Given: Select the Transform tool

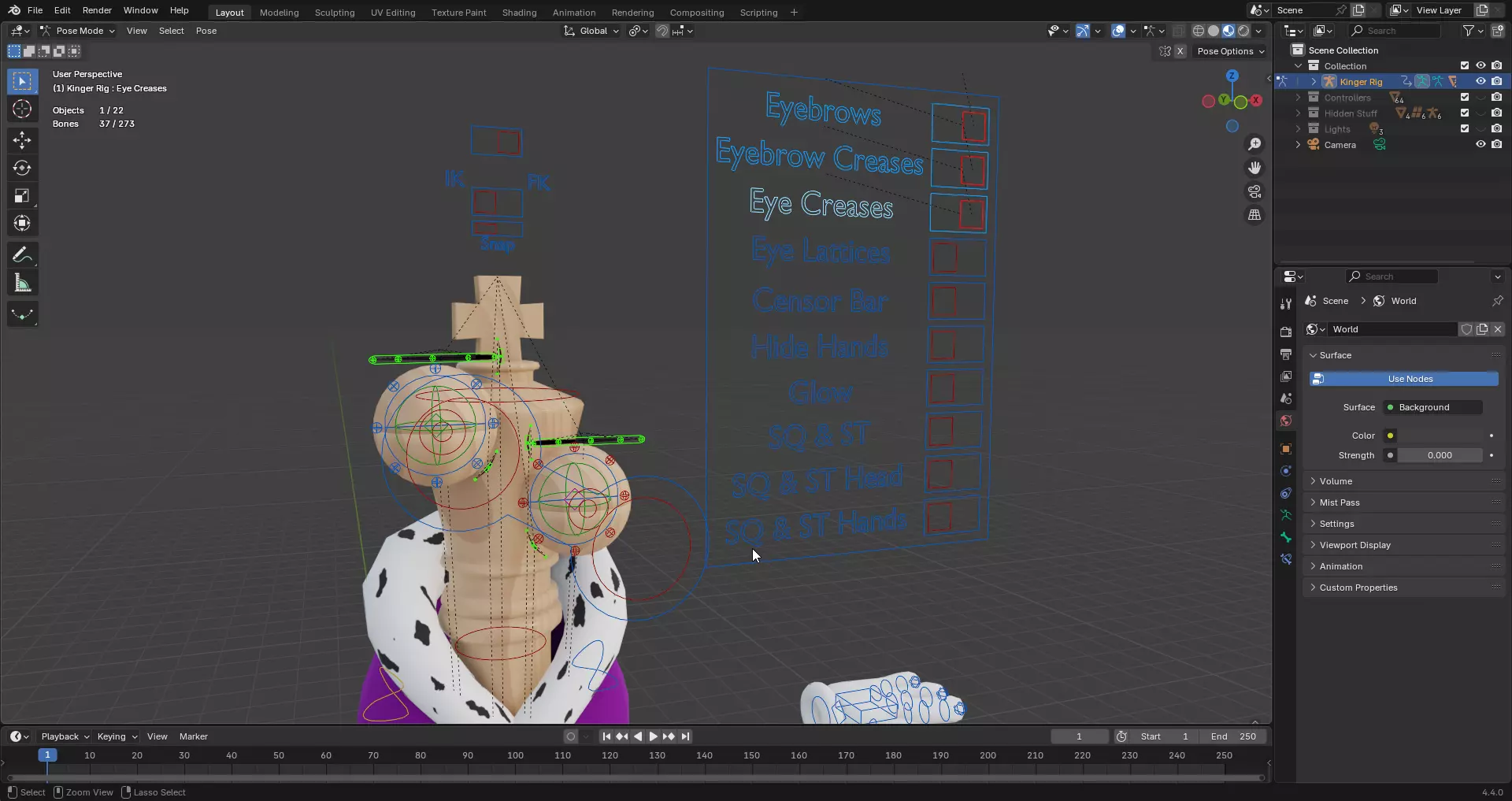Looking at the screenshot, I should click(22, 223).
